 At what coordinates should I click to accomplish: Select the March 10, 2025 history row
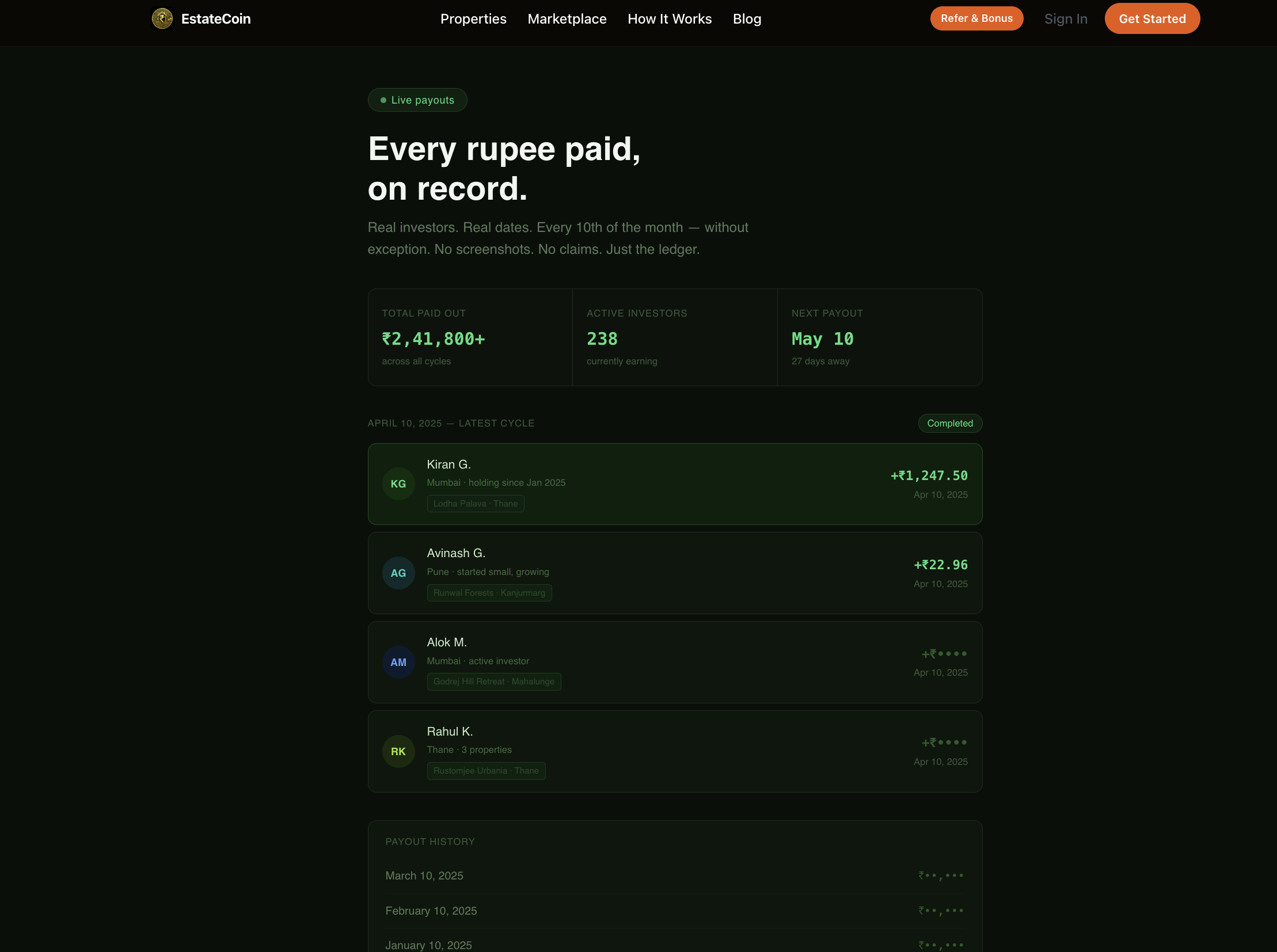(x=675, y=876)
